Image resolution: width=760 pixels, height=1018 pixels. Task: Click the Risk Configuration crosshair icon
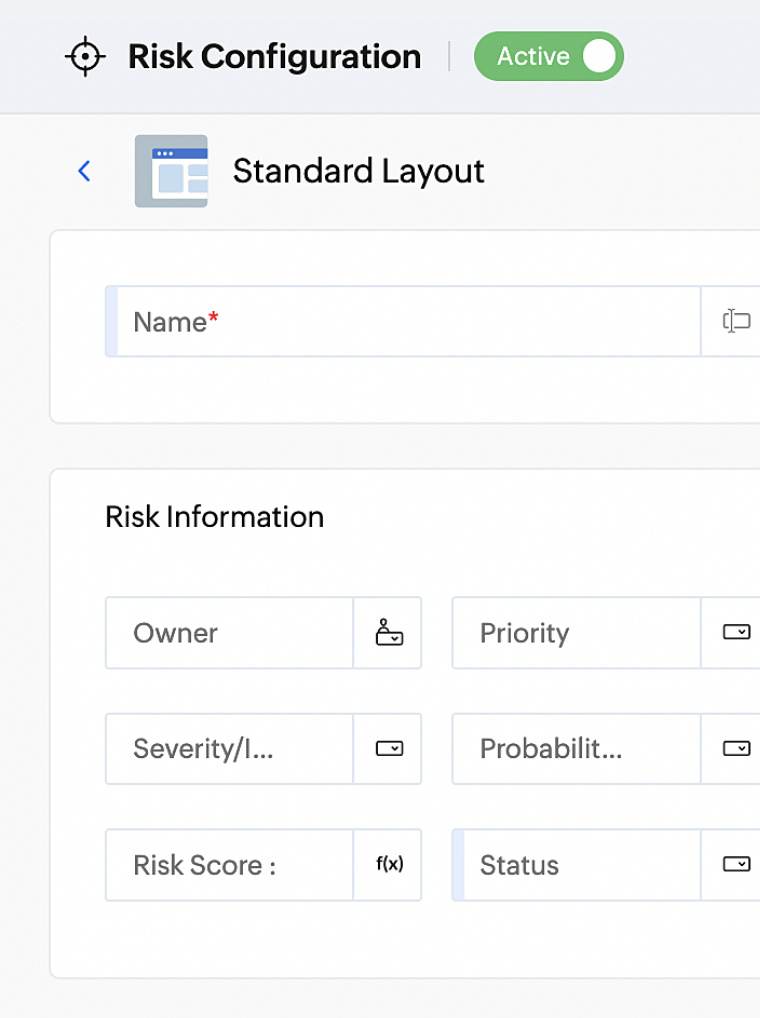(x=85, y=57)
